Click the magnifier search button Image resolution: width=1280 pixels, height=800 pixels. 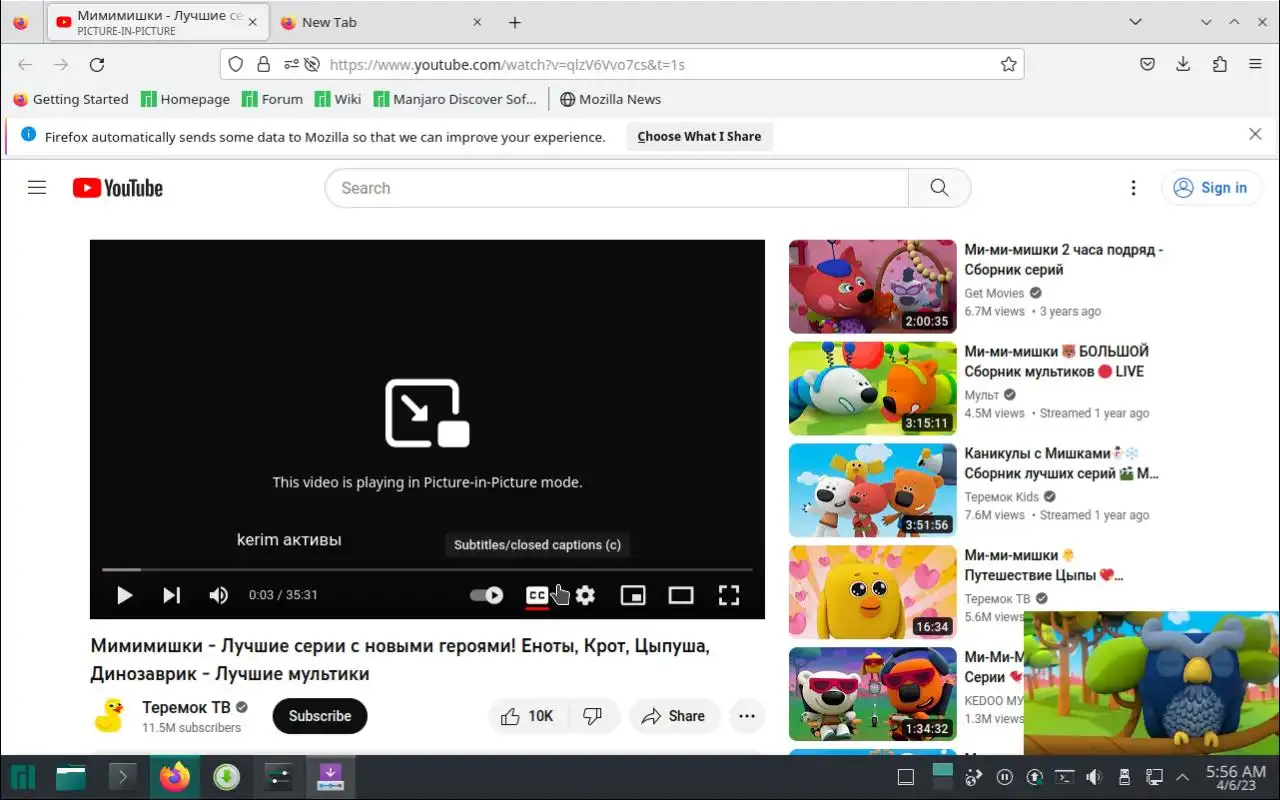(939, 188)
